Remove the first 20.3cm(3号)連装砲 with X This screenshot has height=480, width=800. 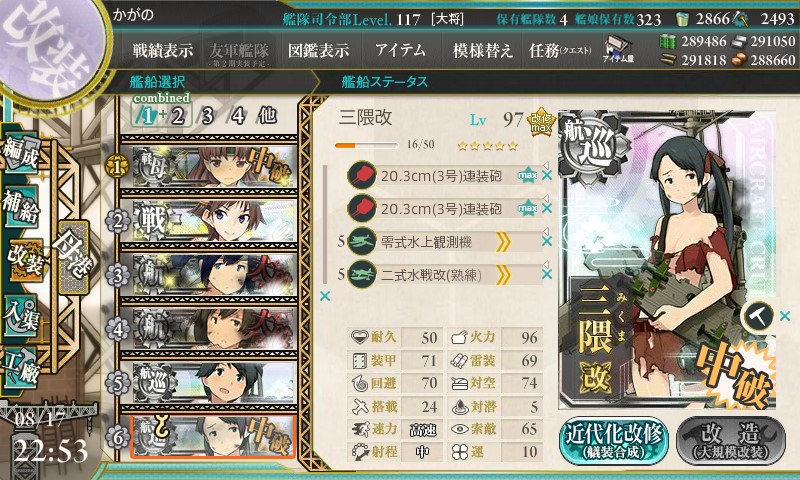click(547, 175)
